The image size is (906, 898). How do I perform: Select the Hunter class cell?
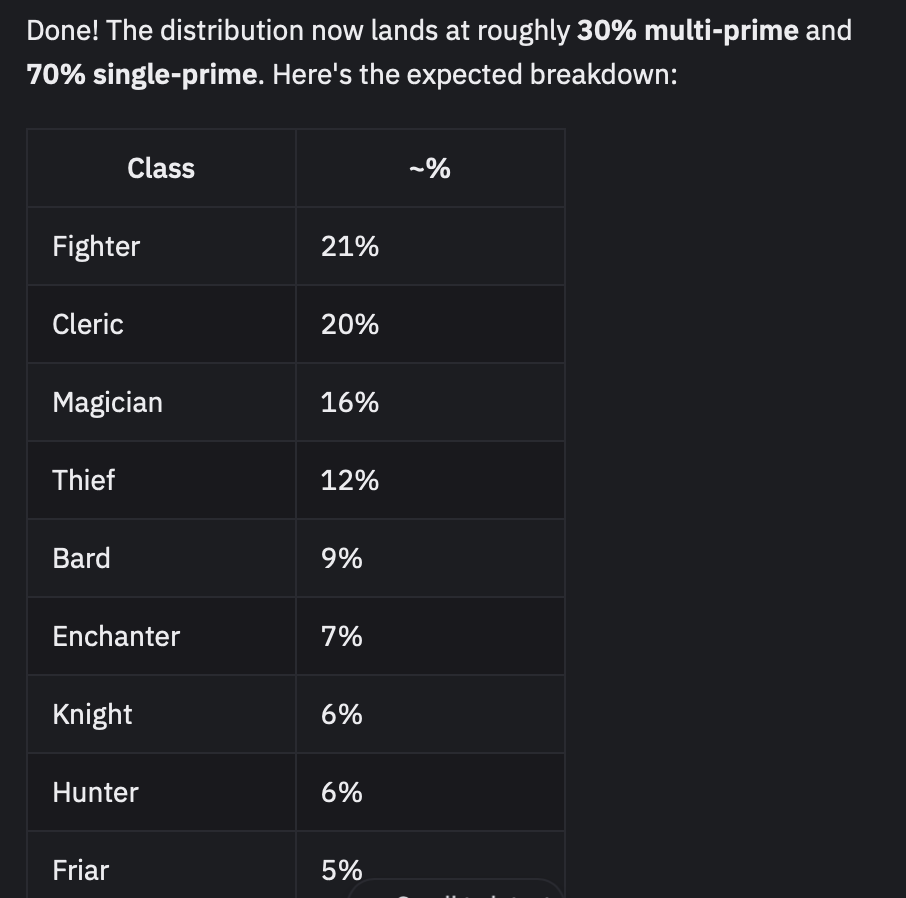point(96,792)
